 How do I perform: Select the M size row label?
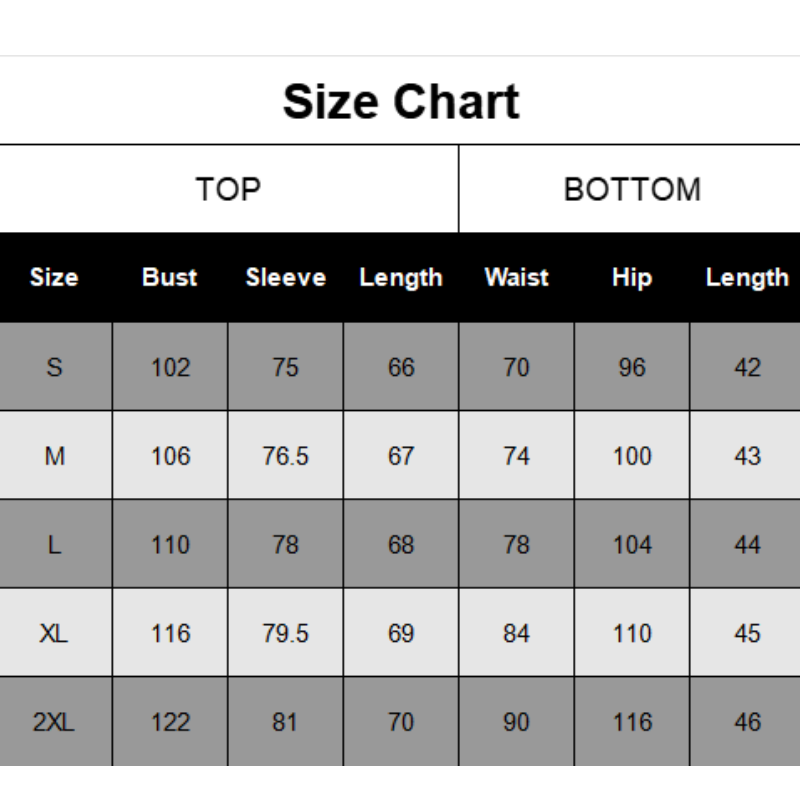click(54, 456)
